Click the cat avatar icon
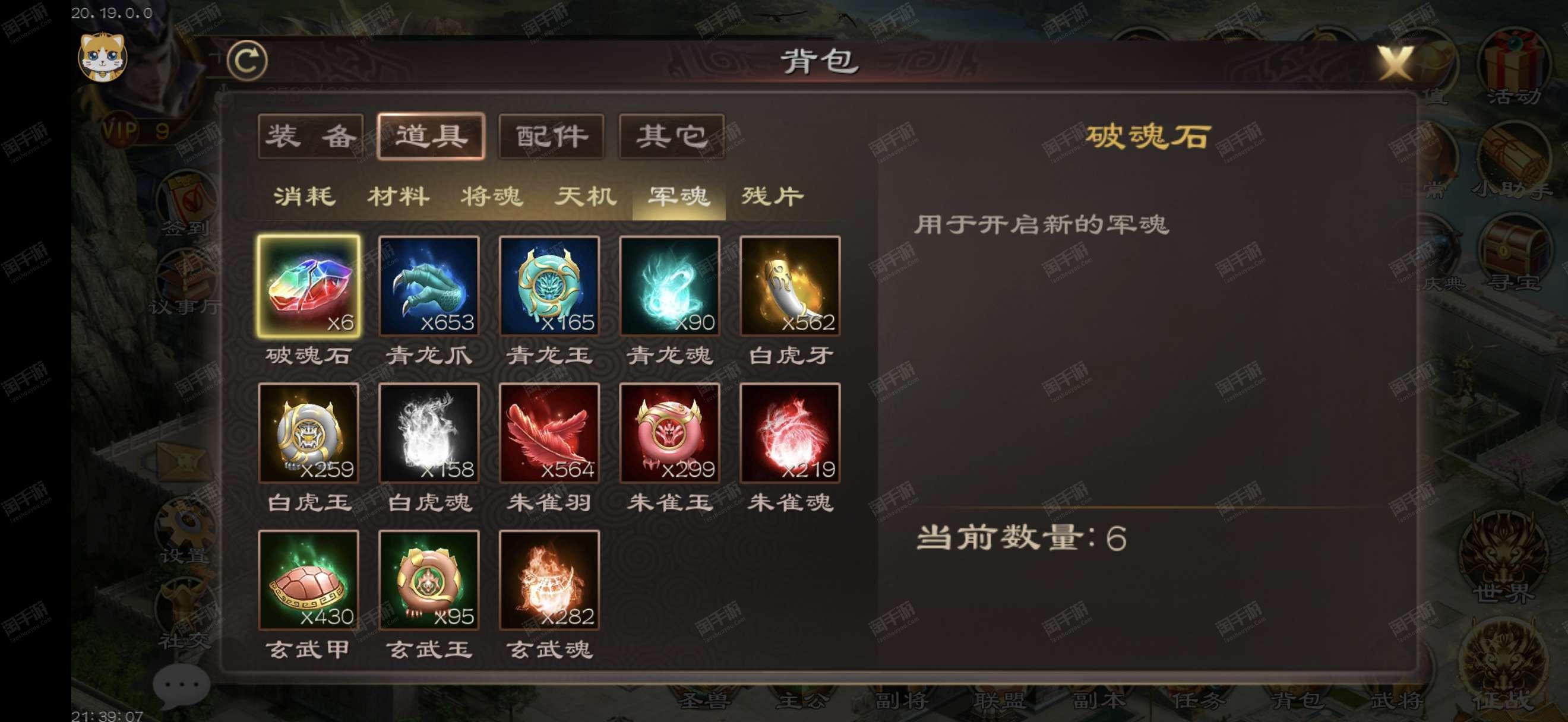Image resolution: width=1568 pixels, height=722 pixels. click(x=103, y=57)
